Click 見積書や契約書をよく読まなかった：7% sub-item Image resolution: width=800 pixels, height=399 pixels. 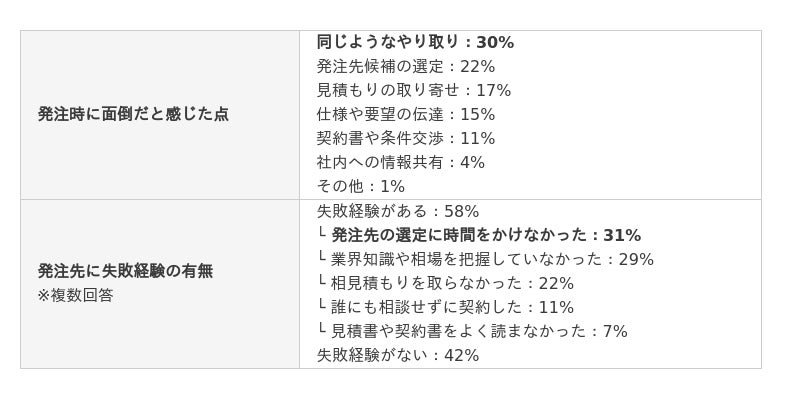tap(479, 331)
